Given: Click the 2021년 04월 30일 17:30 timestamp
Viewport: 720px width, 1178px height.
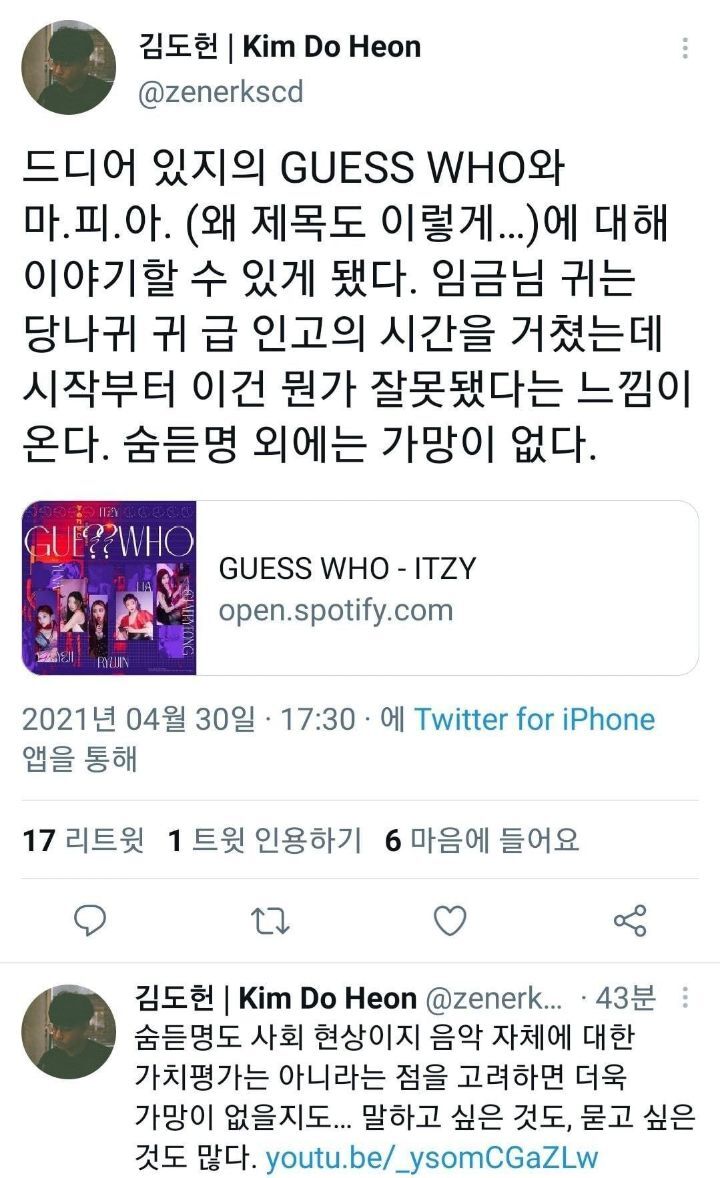Looking at the screenshot, I should pos(189,719).
